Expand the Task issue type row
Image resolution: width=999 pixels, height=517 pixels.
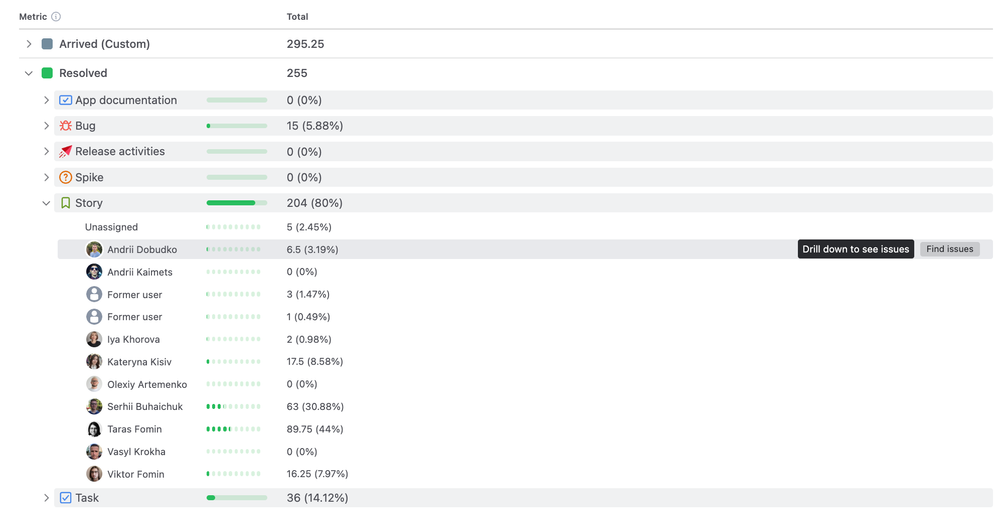click(x=46, y=498)
